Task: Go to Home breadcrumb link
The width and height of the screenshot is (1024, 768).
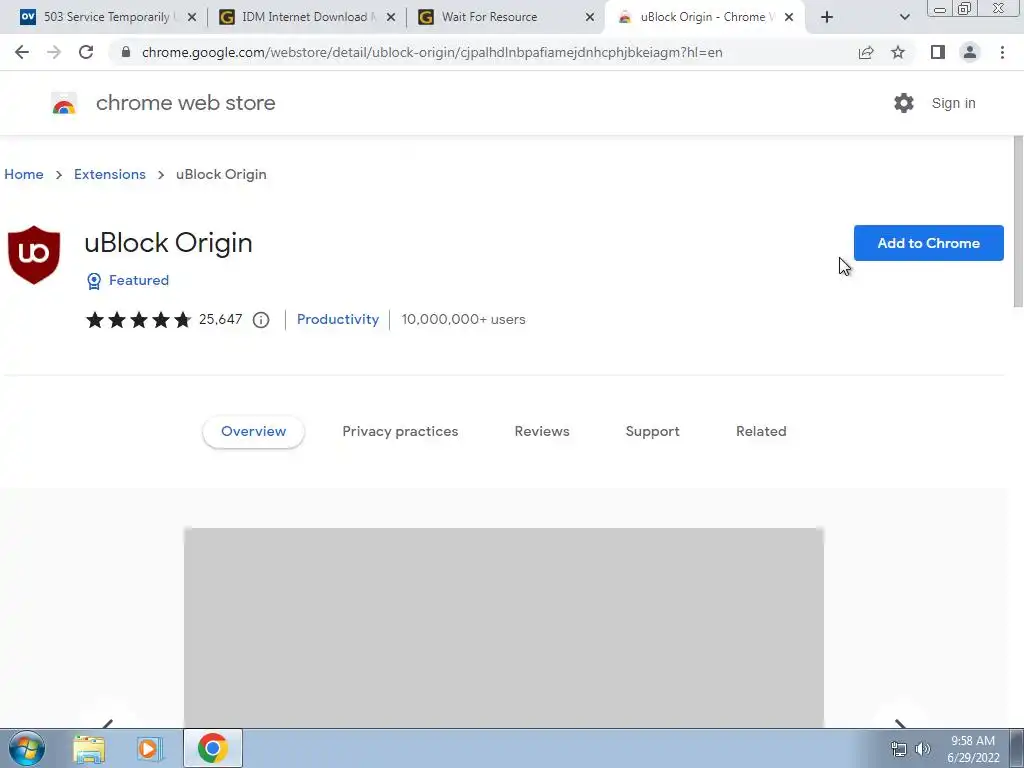Action: [24, 174]
